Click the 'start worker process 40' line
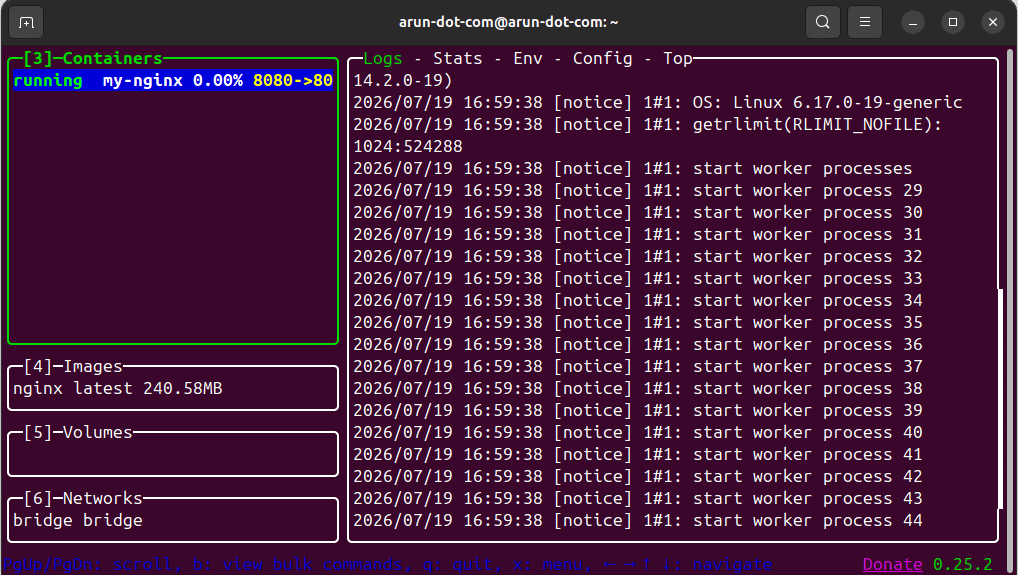This screenshot has height=575, width=1018. click(638, 432)
